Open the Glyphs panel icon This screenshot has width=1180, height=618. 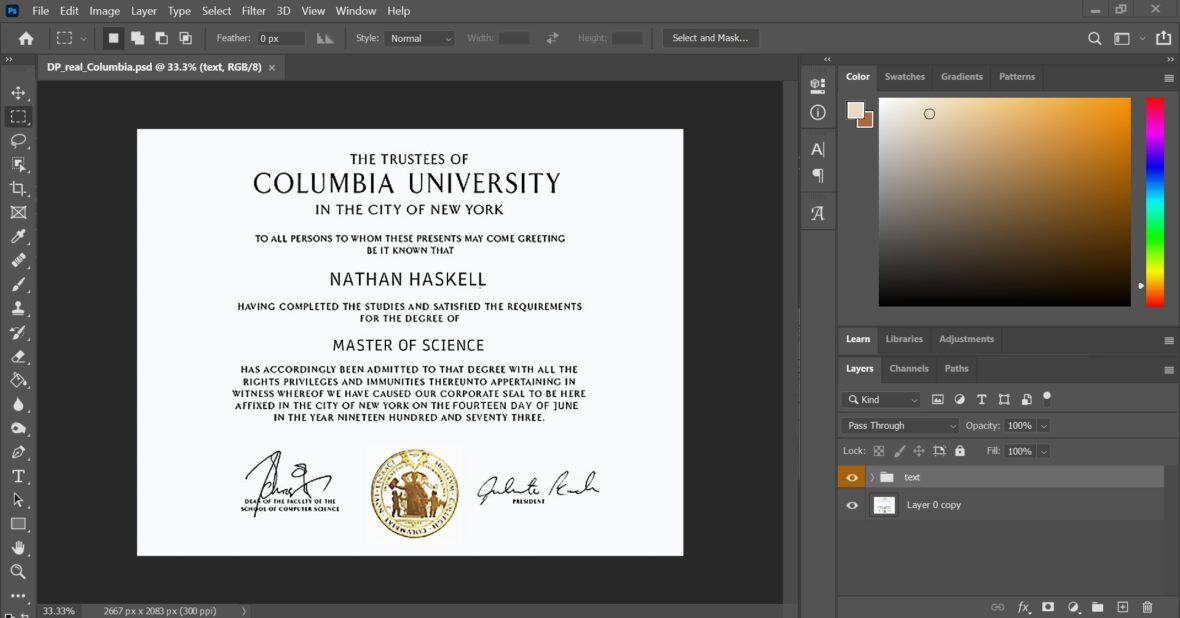[x=817, y=213]
